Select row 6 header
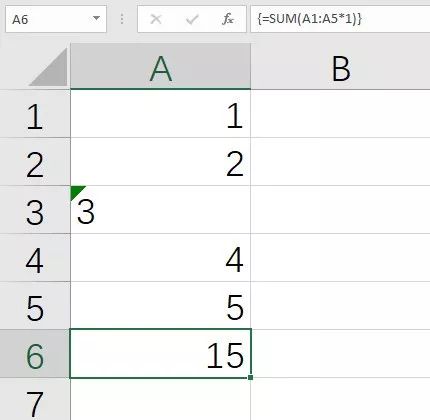Viewport: 430px width, 420px height. coord(35,354)
